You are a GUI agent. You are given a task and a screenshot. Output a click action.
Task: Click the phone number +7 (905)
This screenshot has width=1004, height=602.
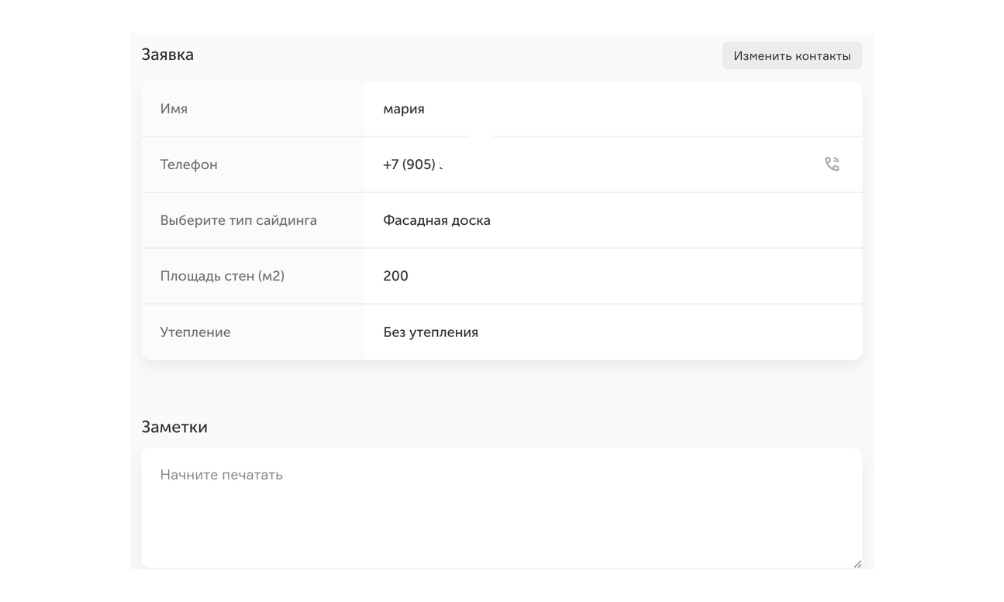coord(410,165)
